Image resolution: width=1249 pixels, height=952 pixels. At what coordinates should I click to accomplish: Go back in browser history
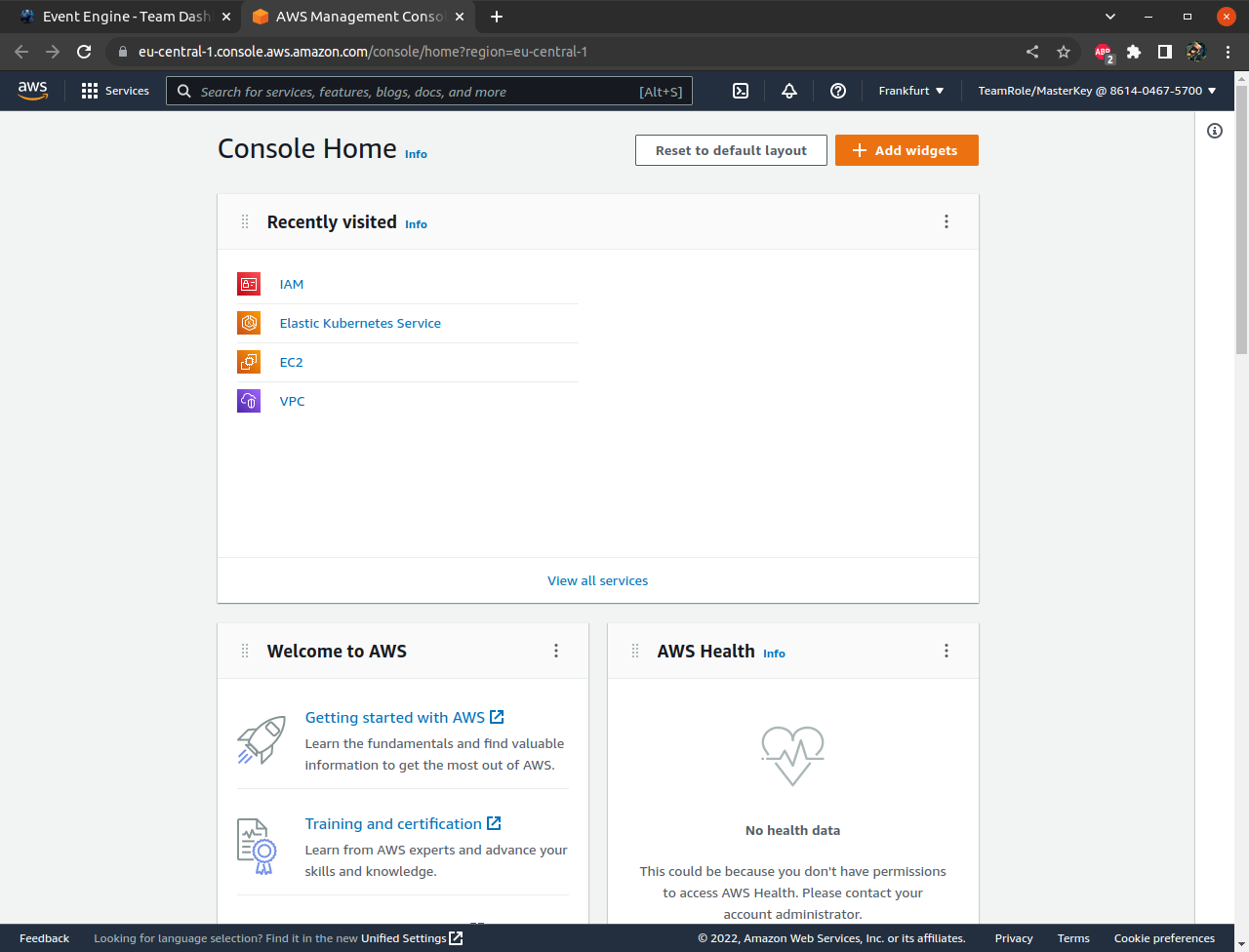click(x=21, y=52)
